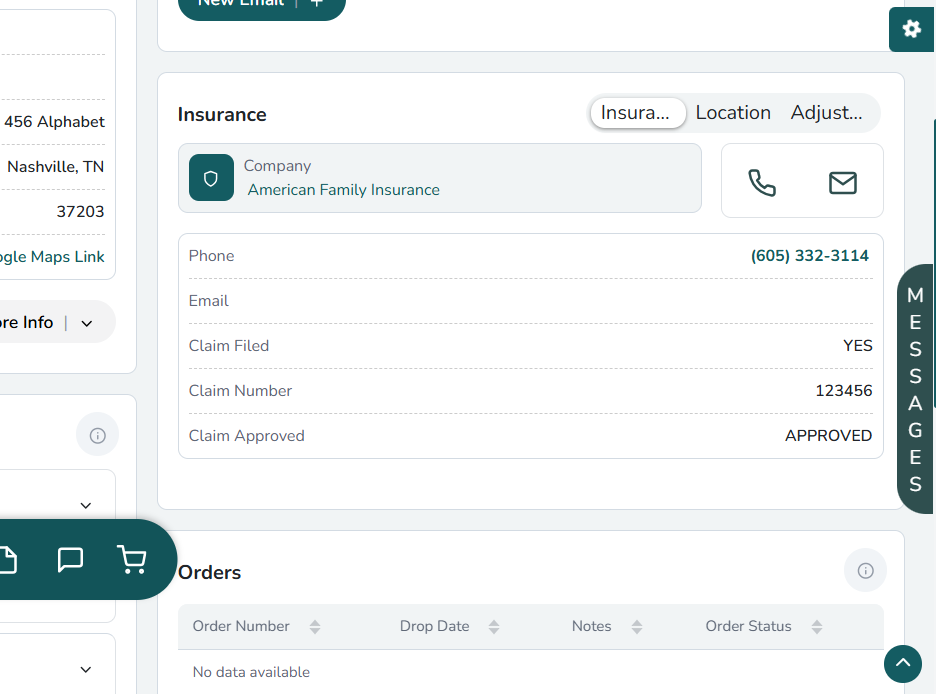
Task: Open the shopping cart icon
Action: [132, 560]
